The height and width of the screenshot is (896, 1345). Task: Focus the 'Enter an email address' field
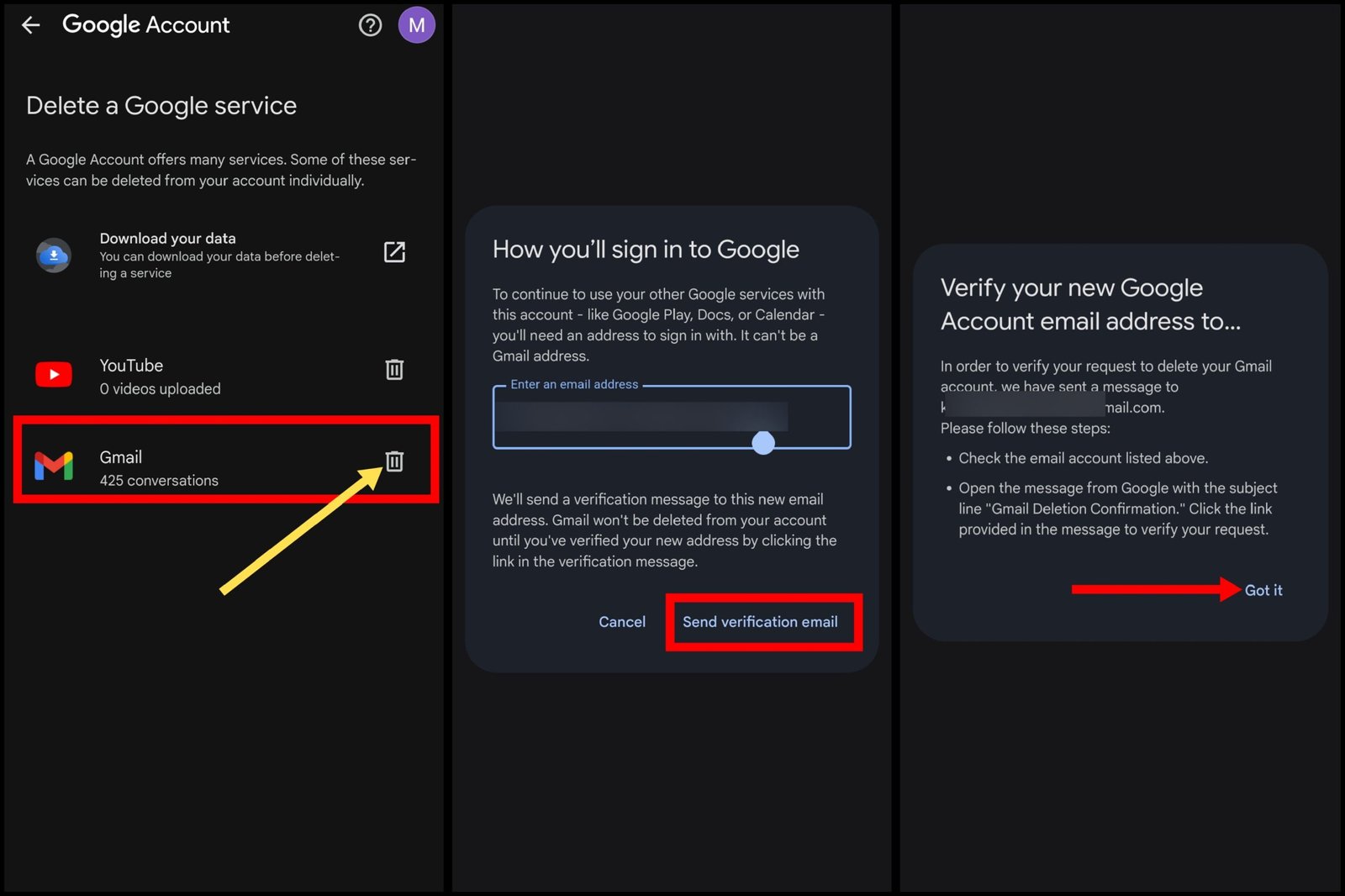click(672, 417)
